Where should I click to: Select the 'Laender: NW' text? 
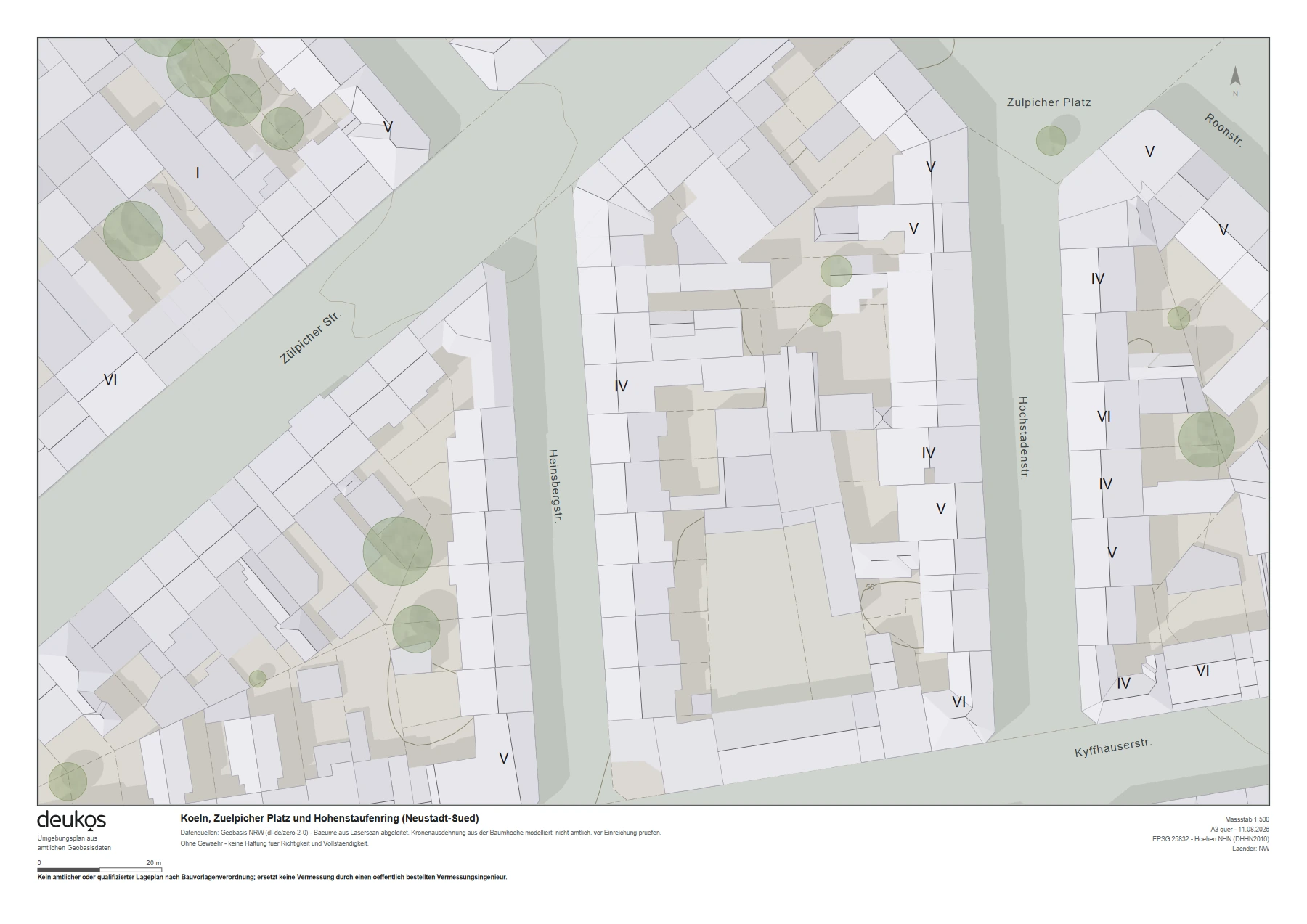point(1250,848)
